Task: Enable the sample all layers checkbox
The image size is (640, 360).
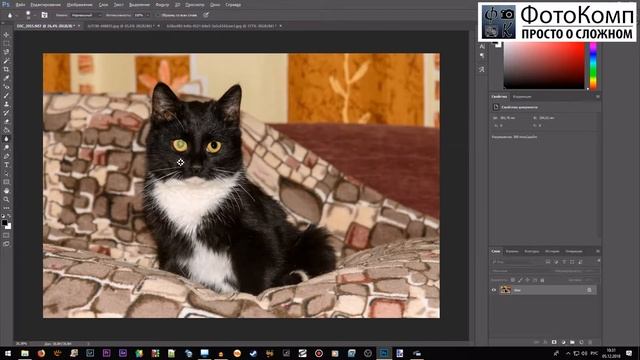Action: tap(158, 15)
